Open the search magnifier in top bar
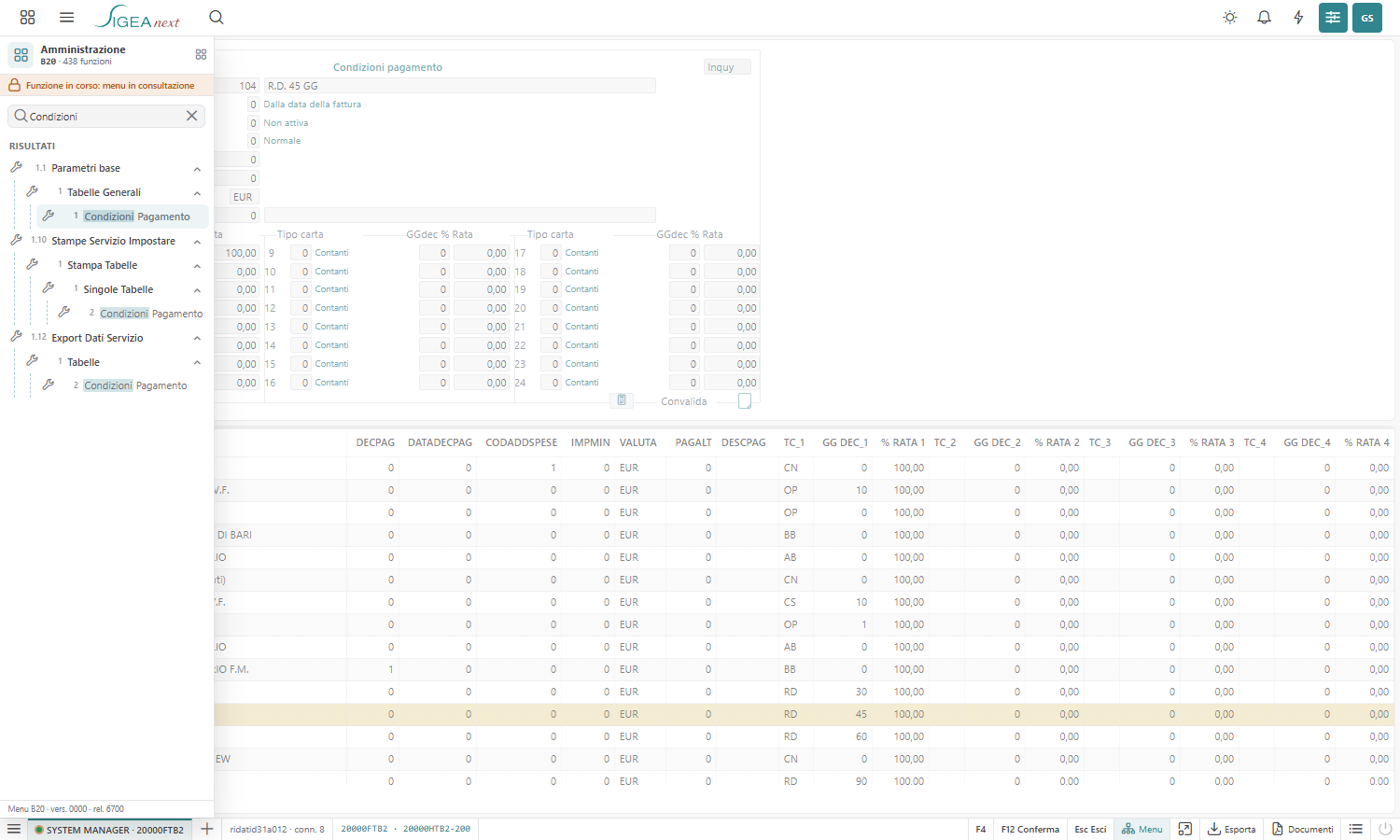1400x840 pixels. (x=217, y=17)
